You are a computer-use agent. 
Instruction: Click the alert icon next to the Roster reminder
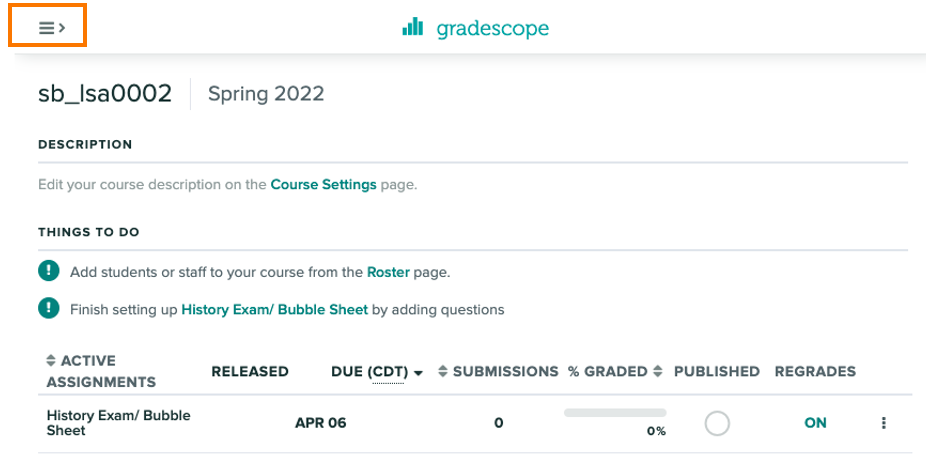[x=48, y=271]
